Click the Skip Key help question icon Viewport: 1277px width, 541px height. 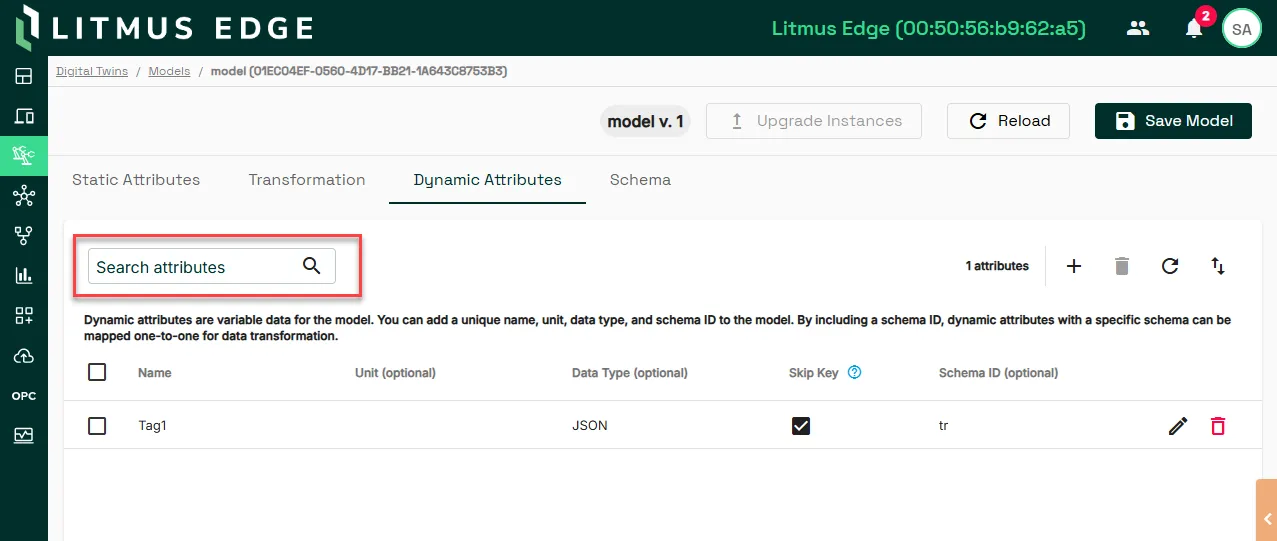pyautogui.click(x=855, y=373)
